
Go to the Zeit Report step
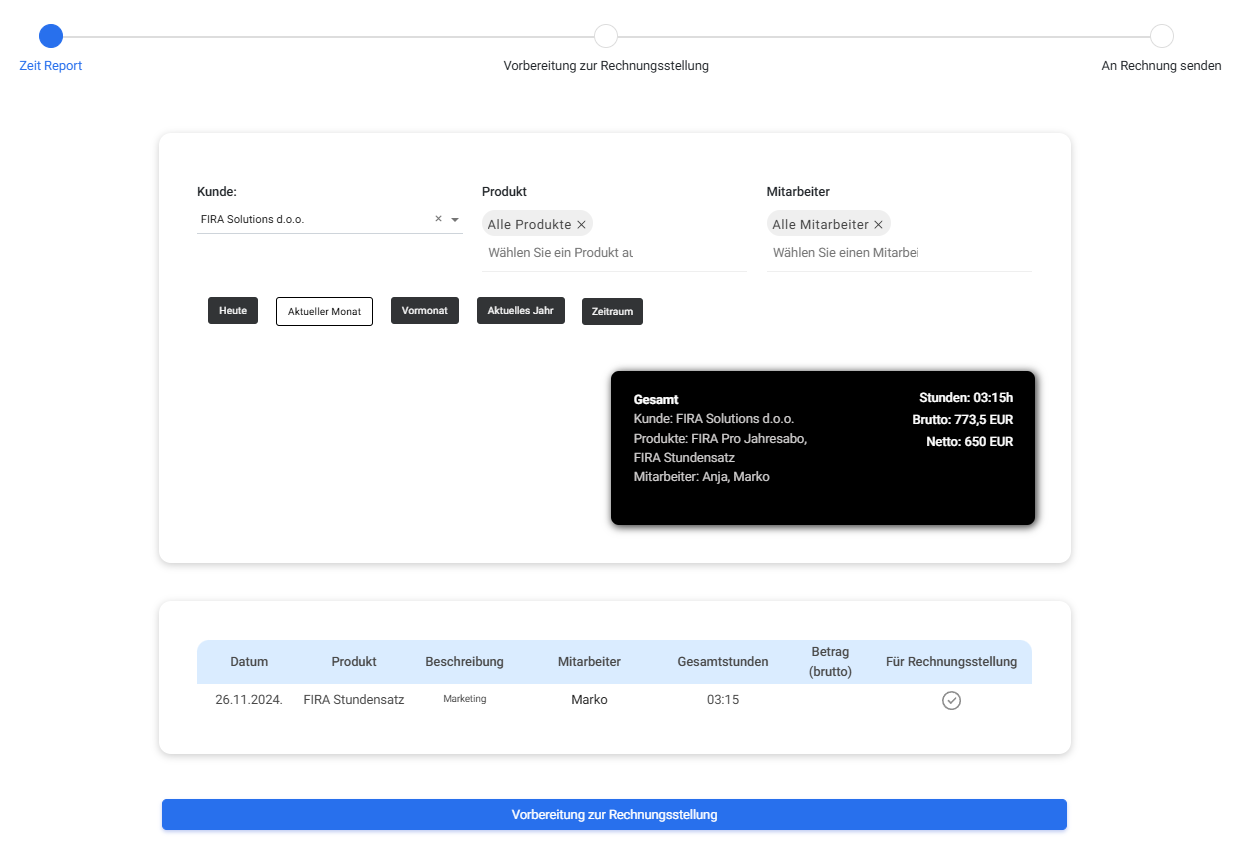click(51, 37)
